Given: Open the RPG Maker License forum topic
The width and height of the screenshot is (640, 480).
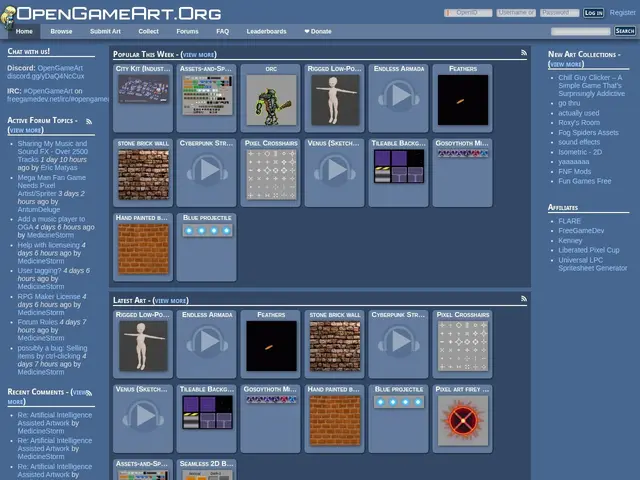Looking at the screenshot, I should point(49,296).
